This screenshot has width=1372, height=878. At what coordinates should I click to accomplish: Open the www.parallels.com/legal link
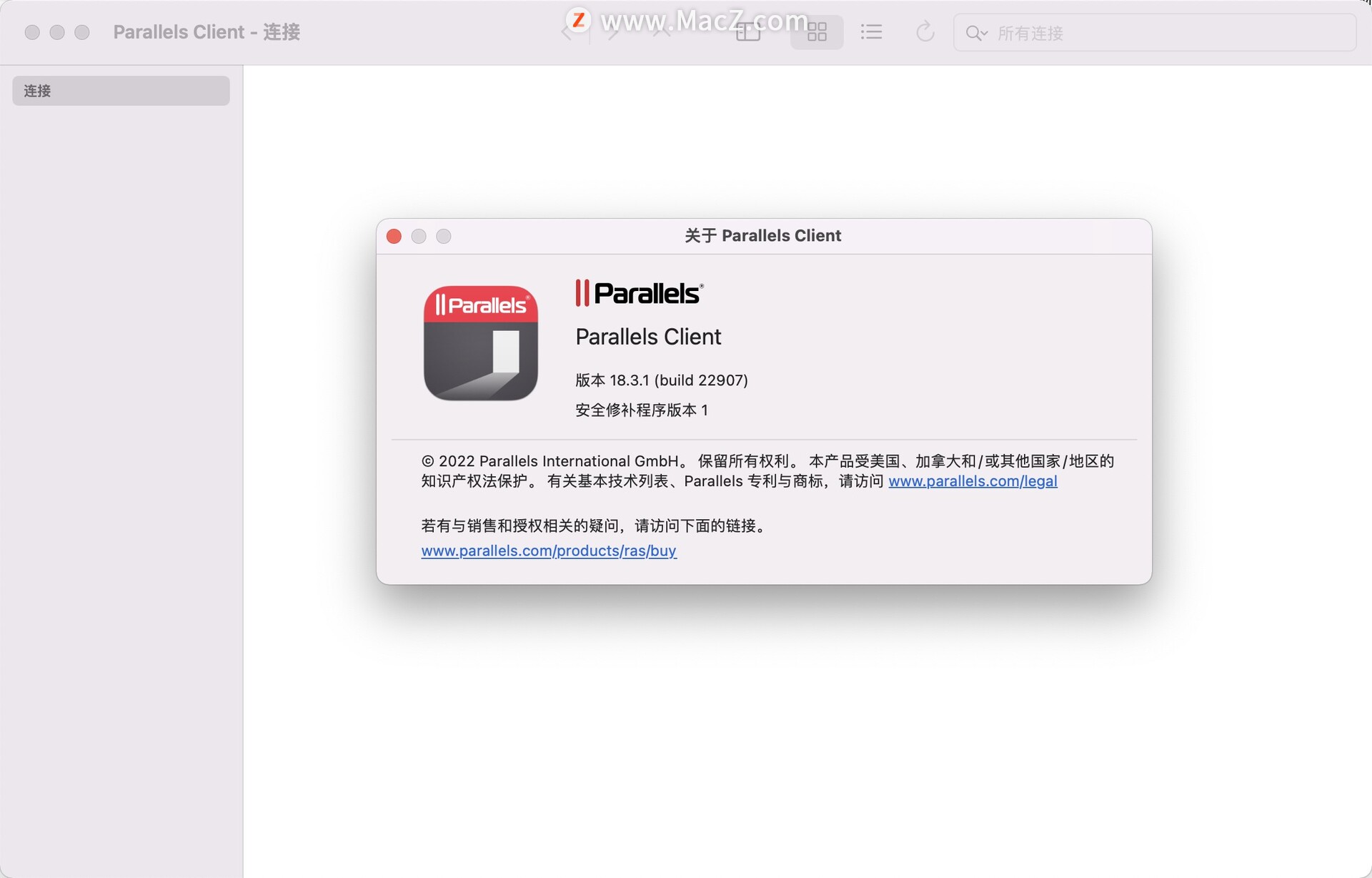(973, 481)
